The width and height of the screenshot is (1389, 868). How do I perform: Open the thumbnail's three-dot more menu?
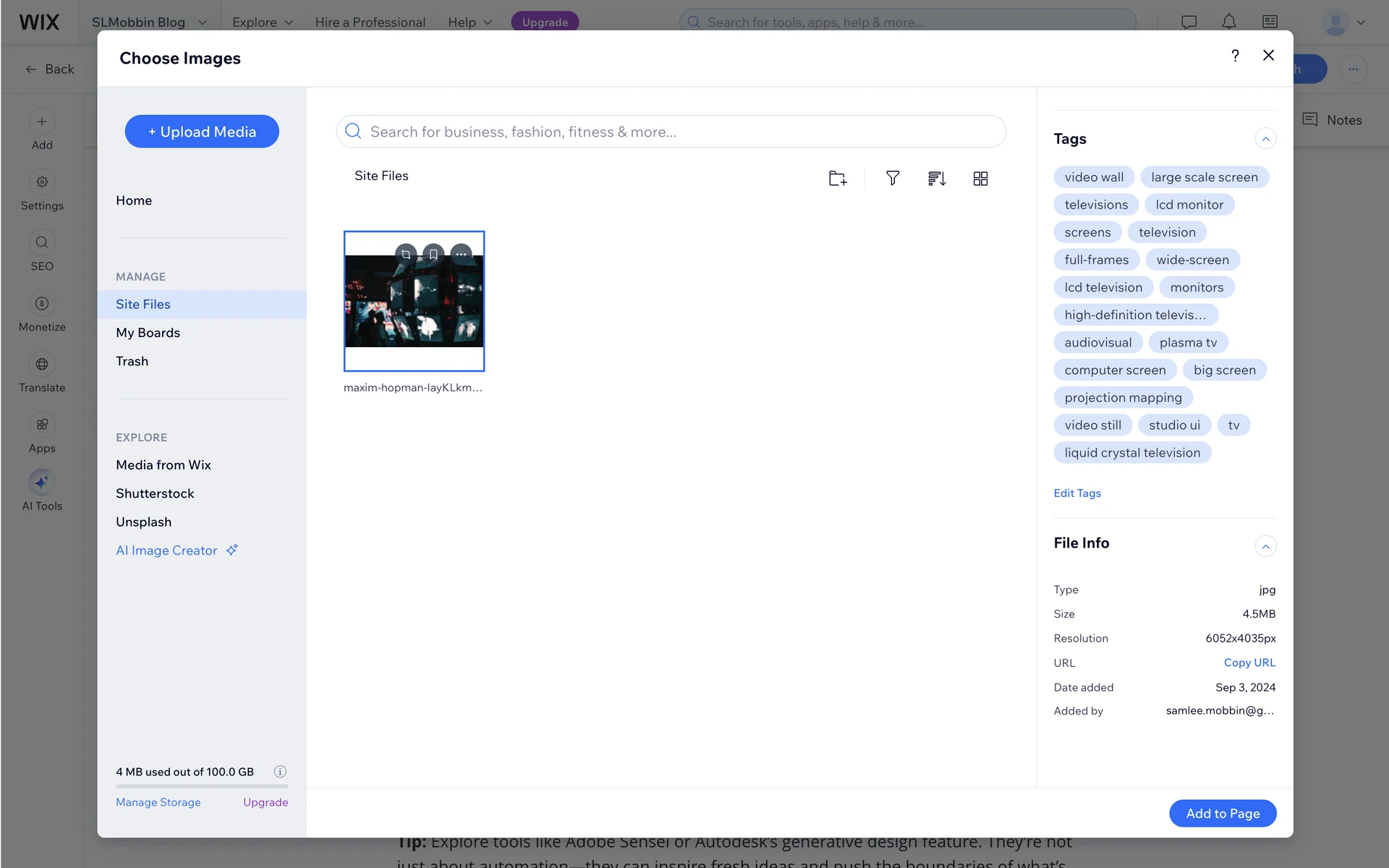point(461,254)
